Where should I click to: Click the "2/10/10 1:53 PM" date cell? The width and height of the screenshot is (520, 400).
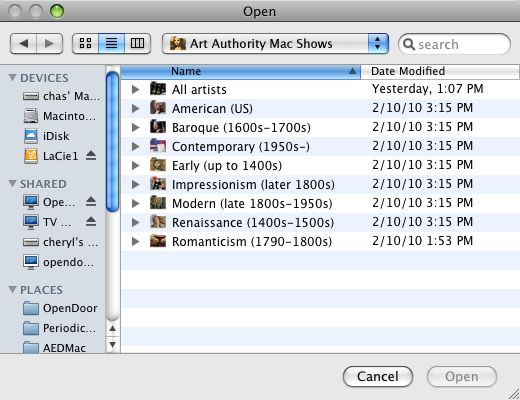click(x=422, y=241)
